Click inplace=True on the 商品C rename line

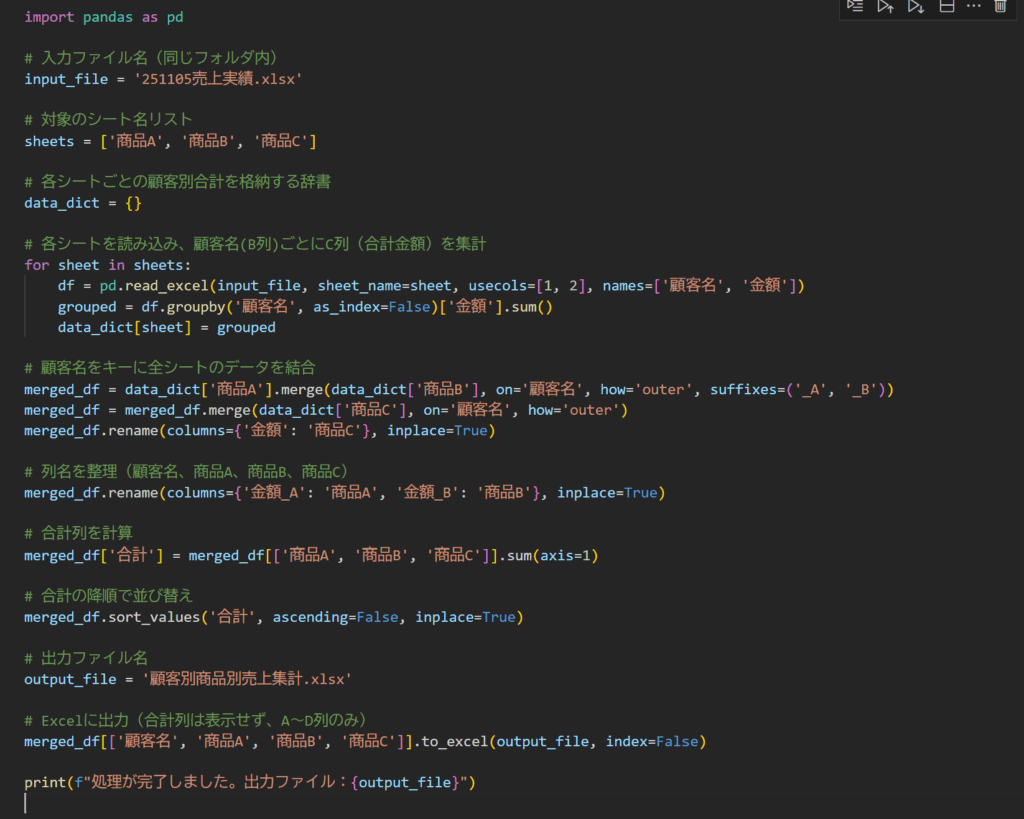[x=440, y=431]
